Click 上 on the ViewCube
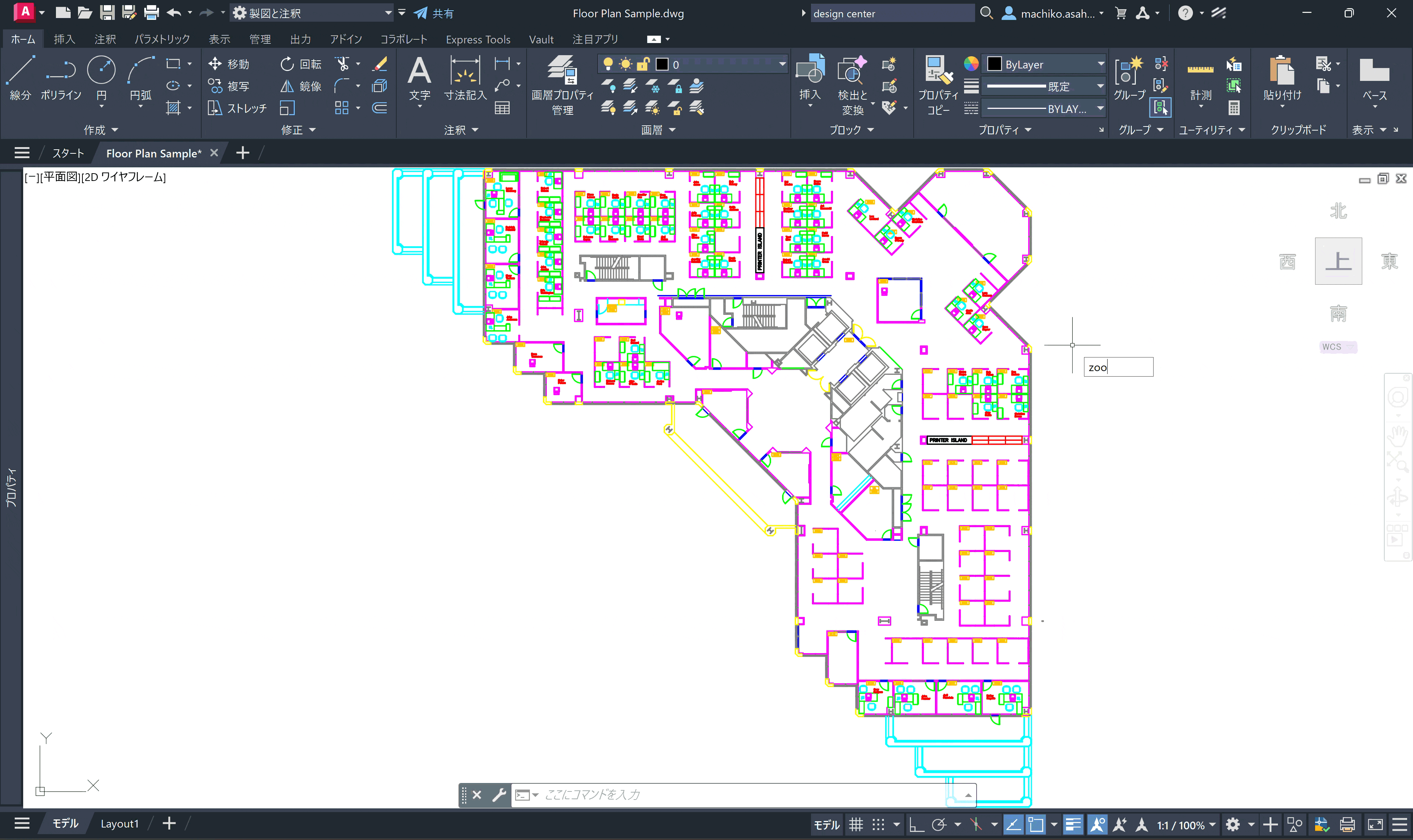Viewport: 1413px width, 840px height. (1338, 261)
